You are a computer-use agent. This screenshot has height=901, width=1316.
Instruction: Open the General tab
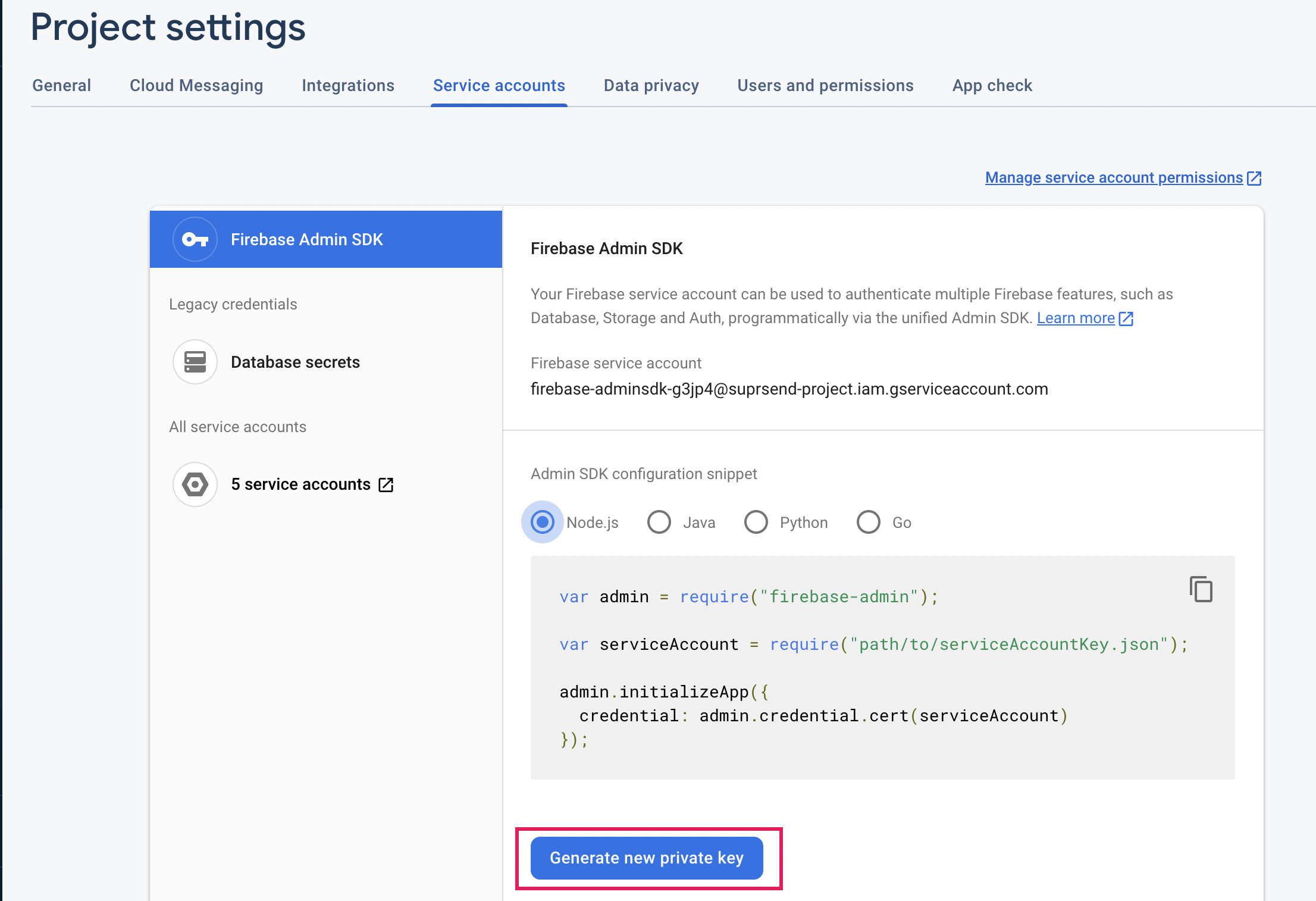62,86
